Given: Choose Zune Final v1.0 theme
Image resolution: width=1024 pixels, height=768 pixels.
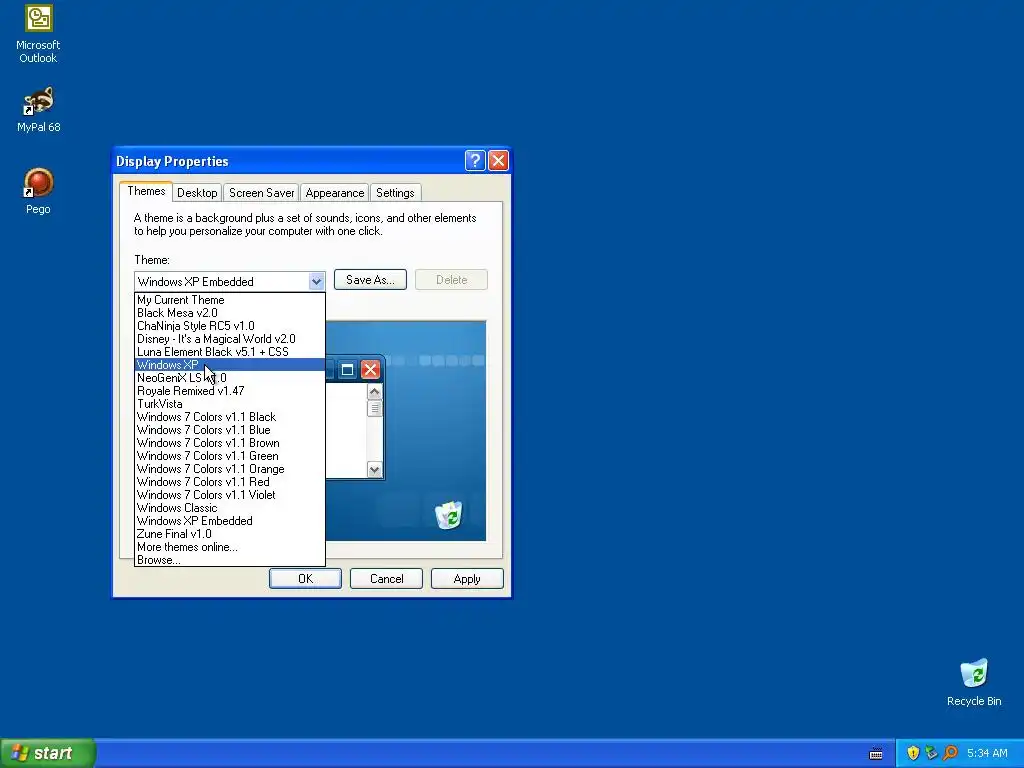Looking at the screenshot, I should click(230, 534).
